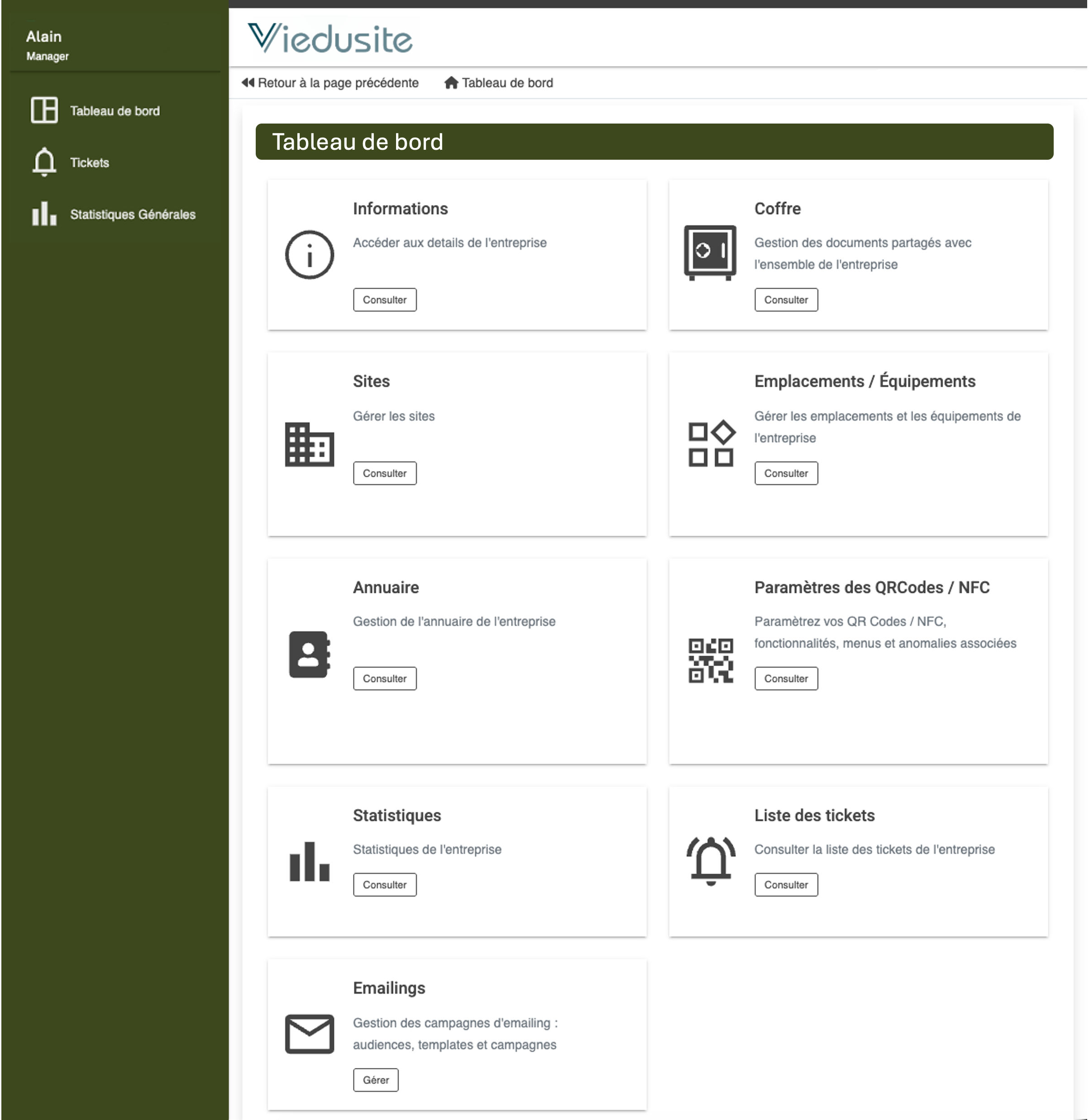Viewport: 1089px width, 1120px height.
Task: Select the Tickets bell icon in sidebar
Action: pyautogui.click(x=45, y=162)
